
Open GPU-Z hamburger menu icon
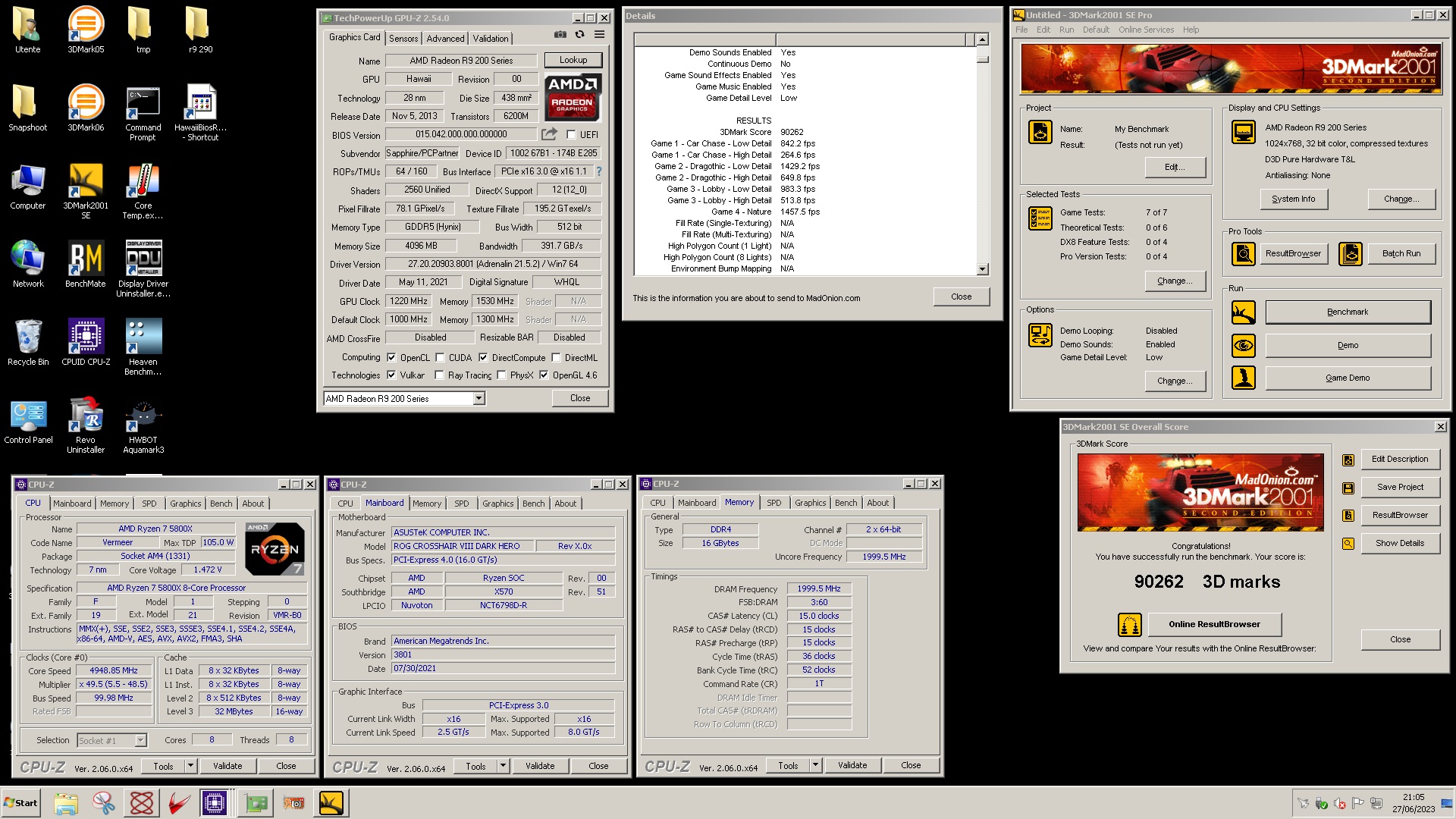599,34
